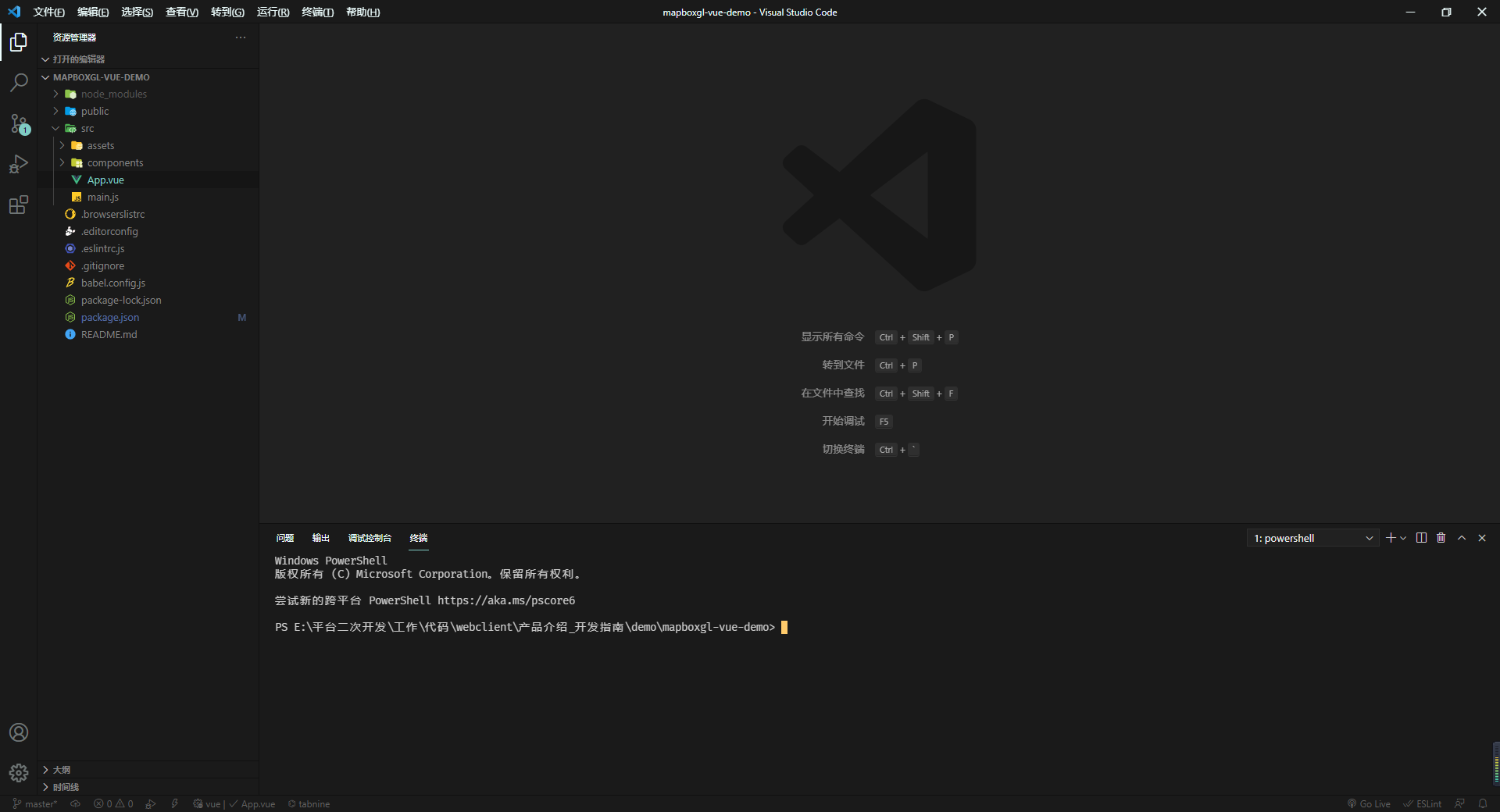Open the .browserslistrc file
The height and width of the screenshot is (812, 1500).
click(148, 215)
